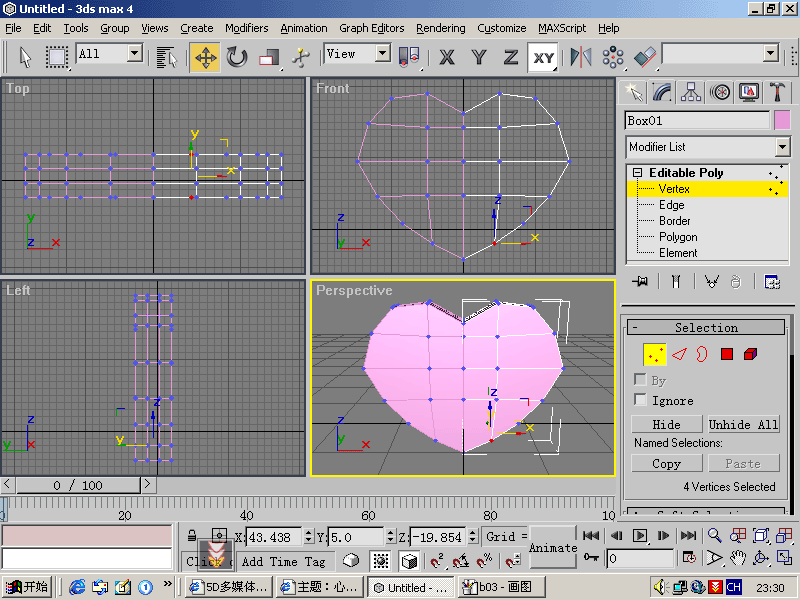800x600 pixels.
Task: Select the arrow Select Object tool
Action: (25, 57)
